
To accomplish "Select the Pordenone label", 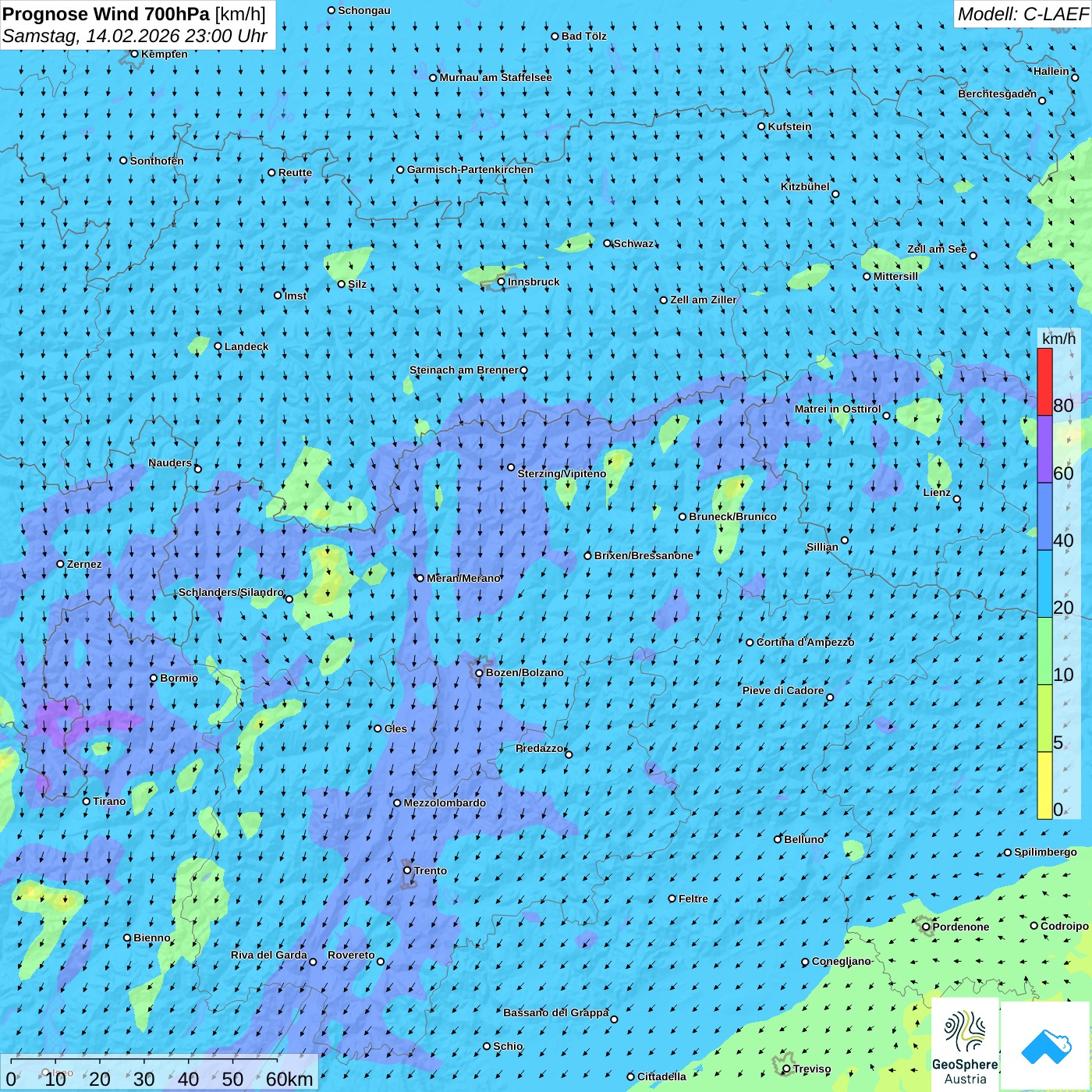I will click(x=961, y=927).
